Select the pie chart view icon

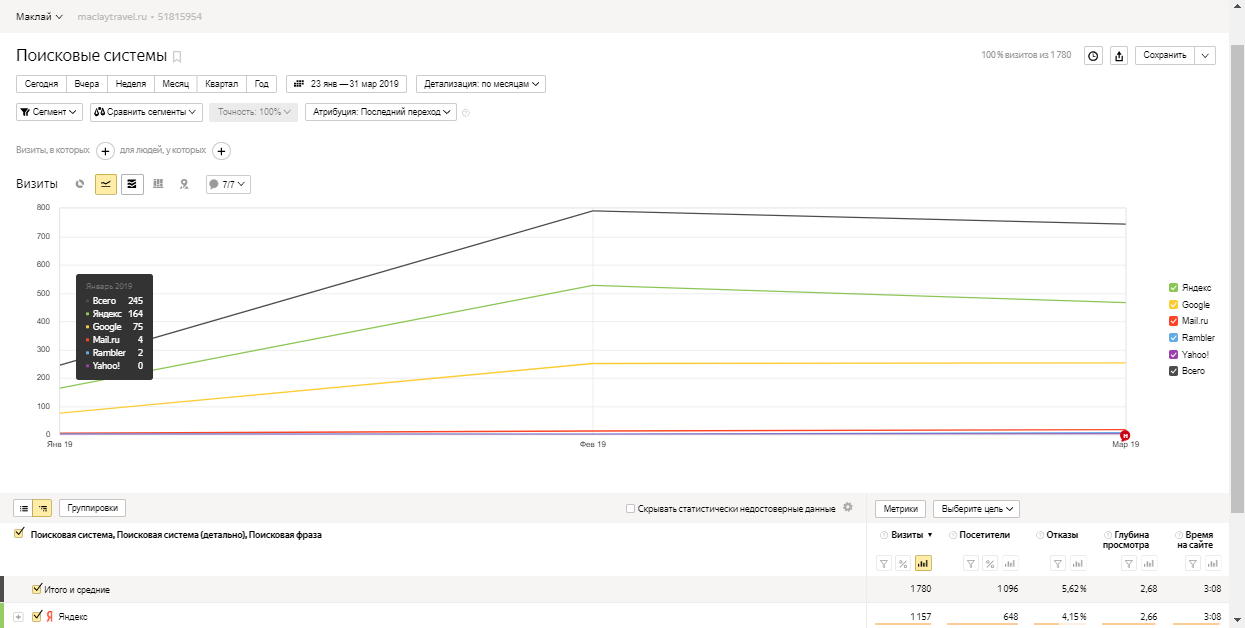80,184
